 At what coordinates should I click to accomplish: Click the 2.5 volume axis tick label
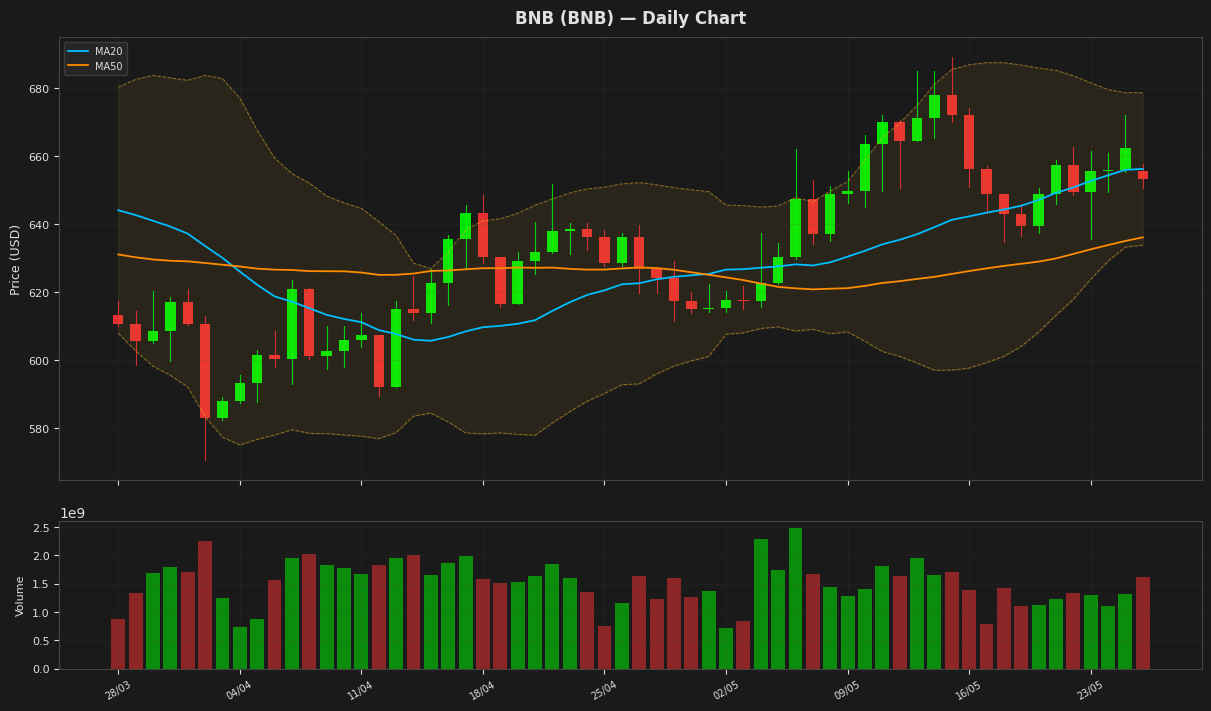[x=42, y=528]
